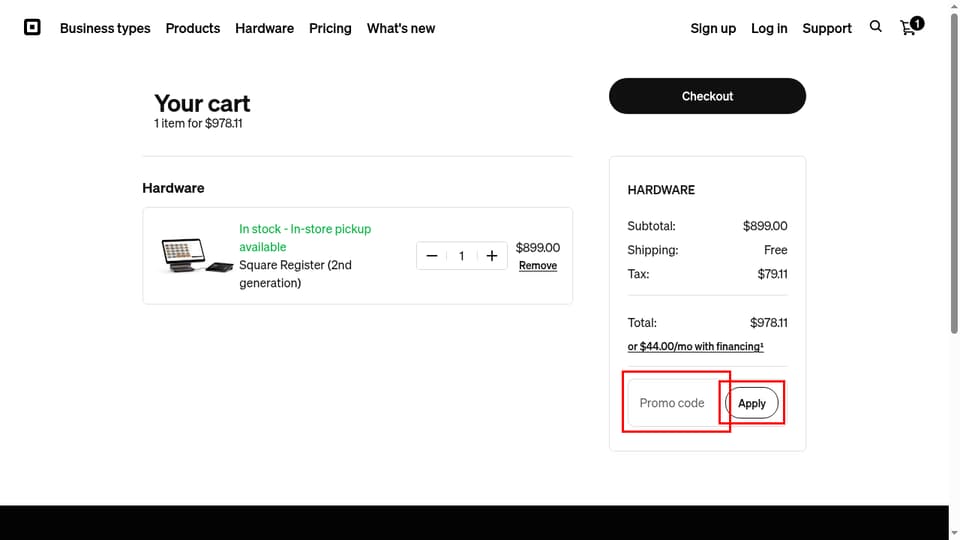The width and height of the screenshot is (960, 540).
Task: Go to the Pricing page
Action: 330,28
